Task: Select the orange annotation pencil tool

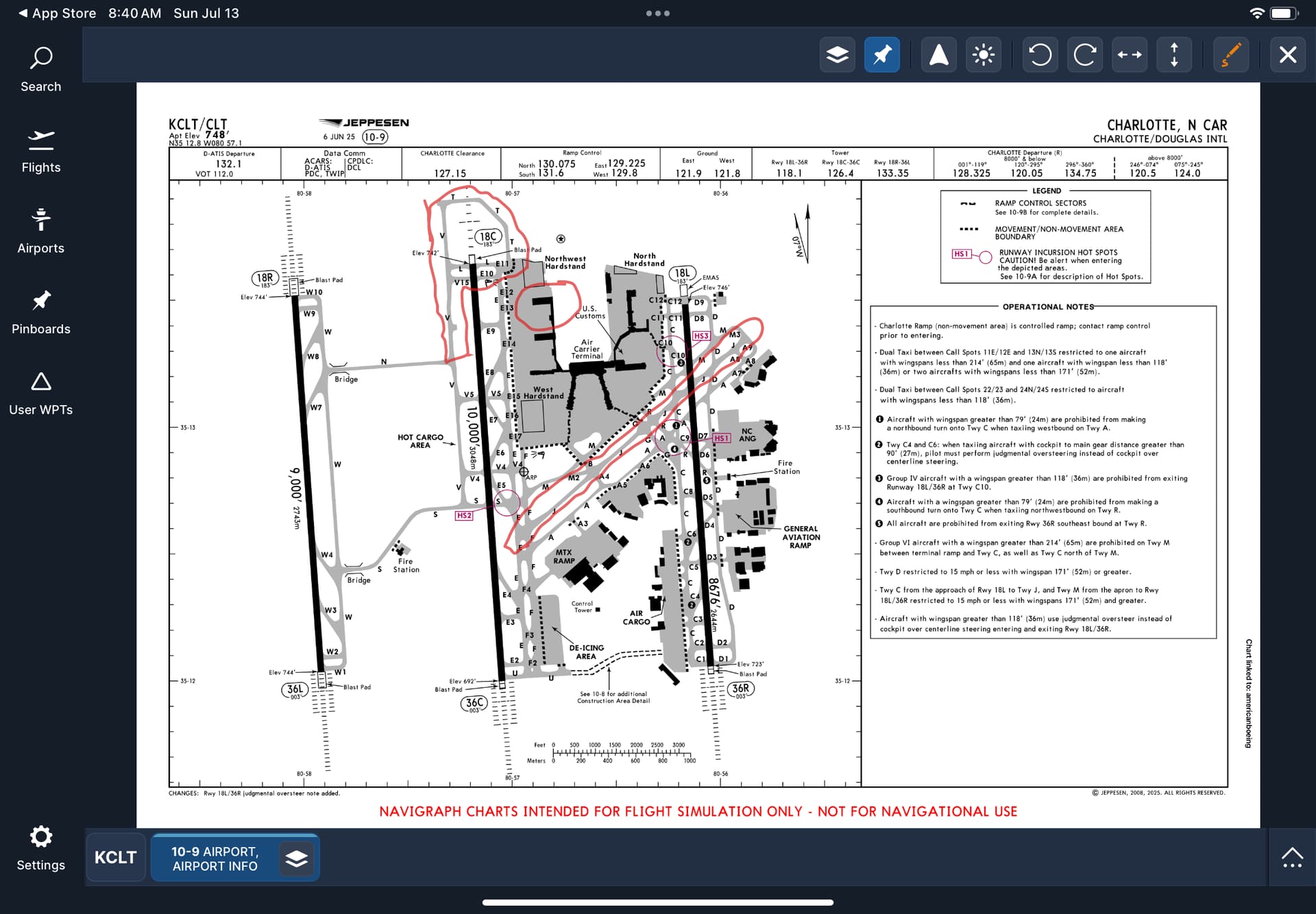Action: point(1231,55)
